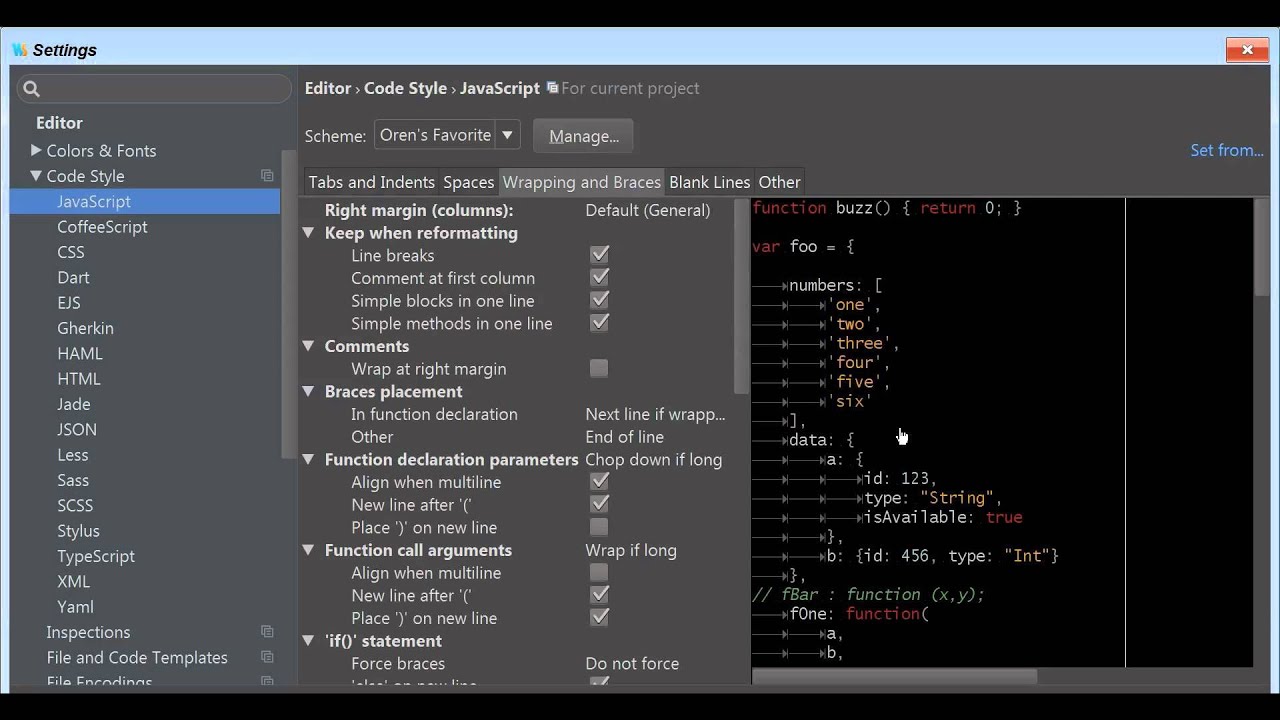Toggle Place ')' on new line for function call arguments
This screenshot has height=720, width=1280.
coord(599,617)
